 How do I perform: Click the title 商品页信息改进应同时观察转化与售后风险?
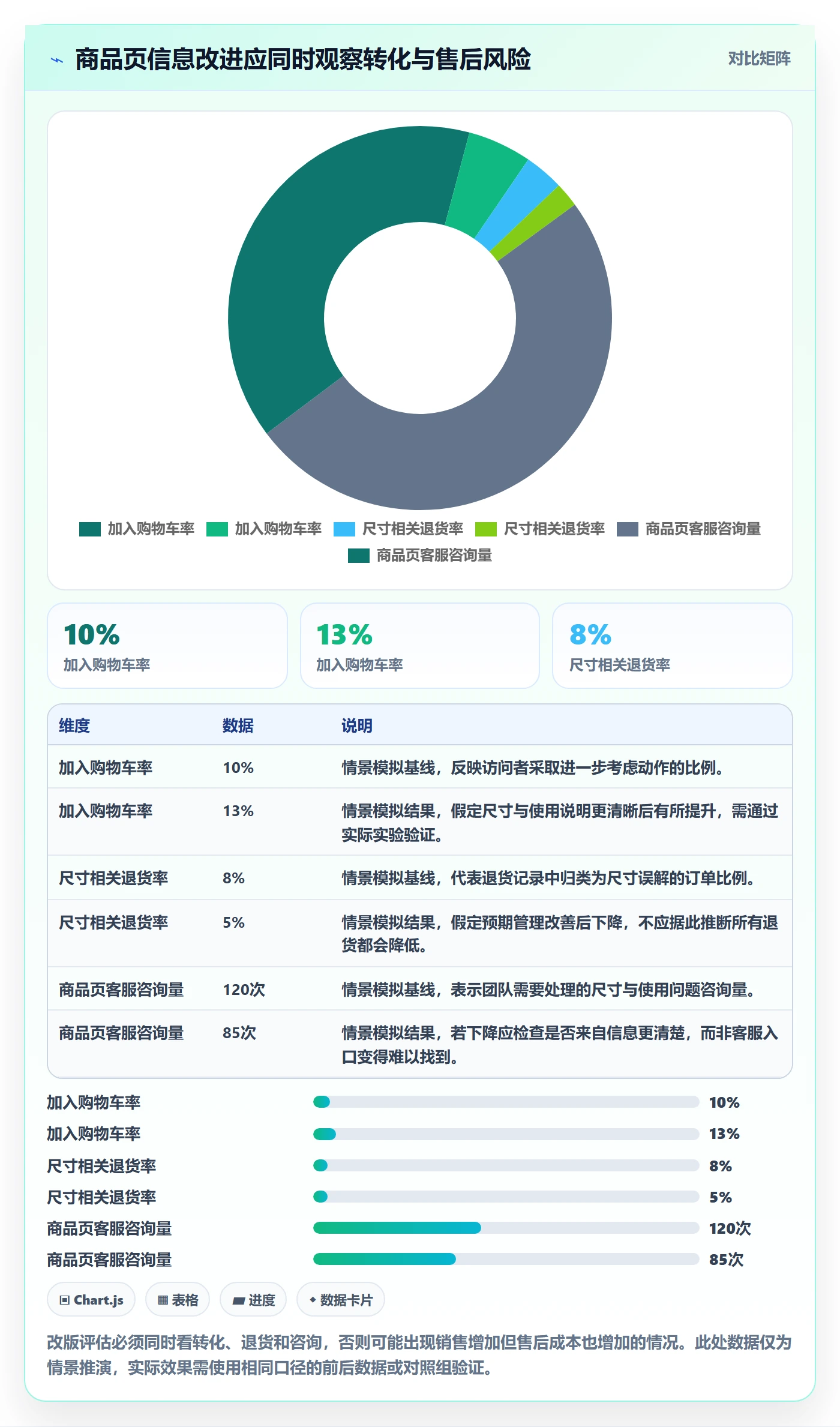(303, 59)
